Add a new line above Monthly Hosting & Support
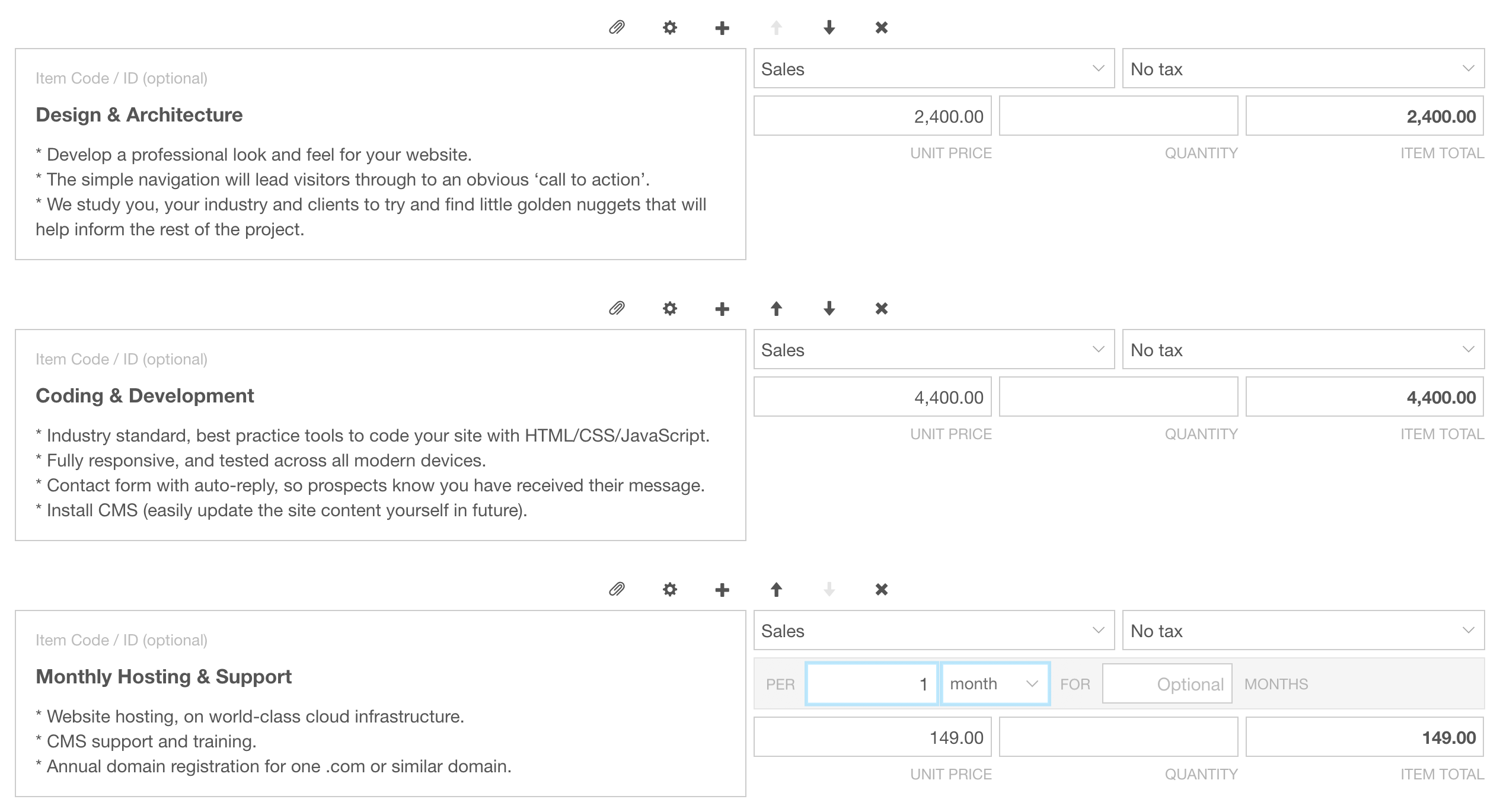The width and height of the screenshot is (1500, 812). click(x=722, y=589)
